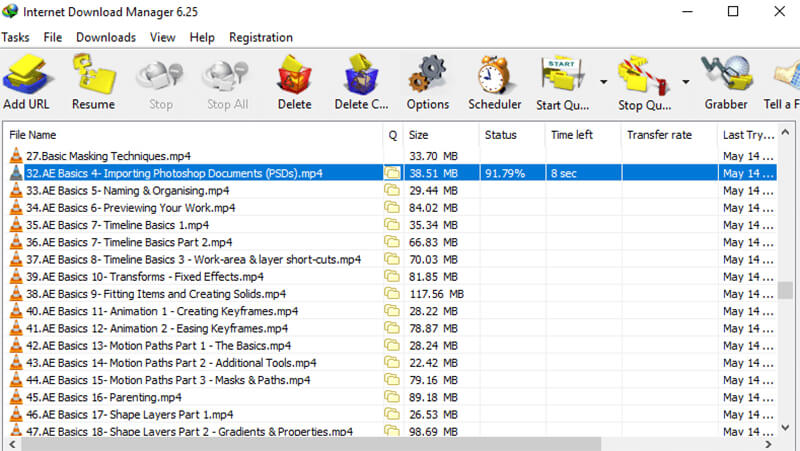Click the Stop Queue icon

[x=643, y=76]
